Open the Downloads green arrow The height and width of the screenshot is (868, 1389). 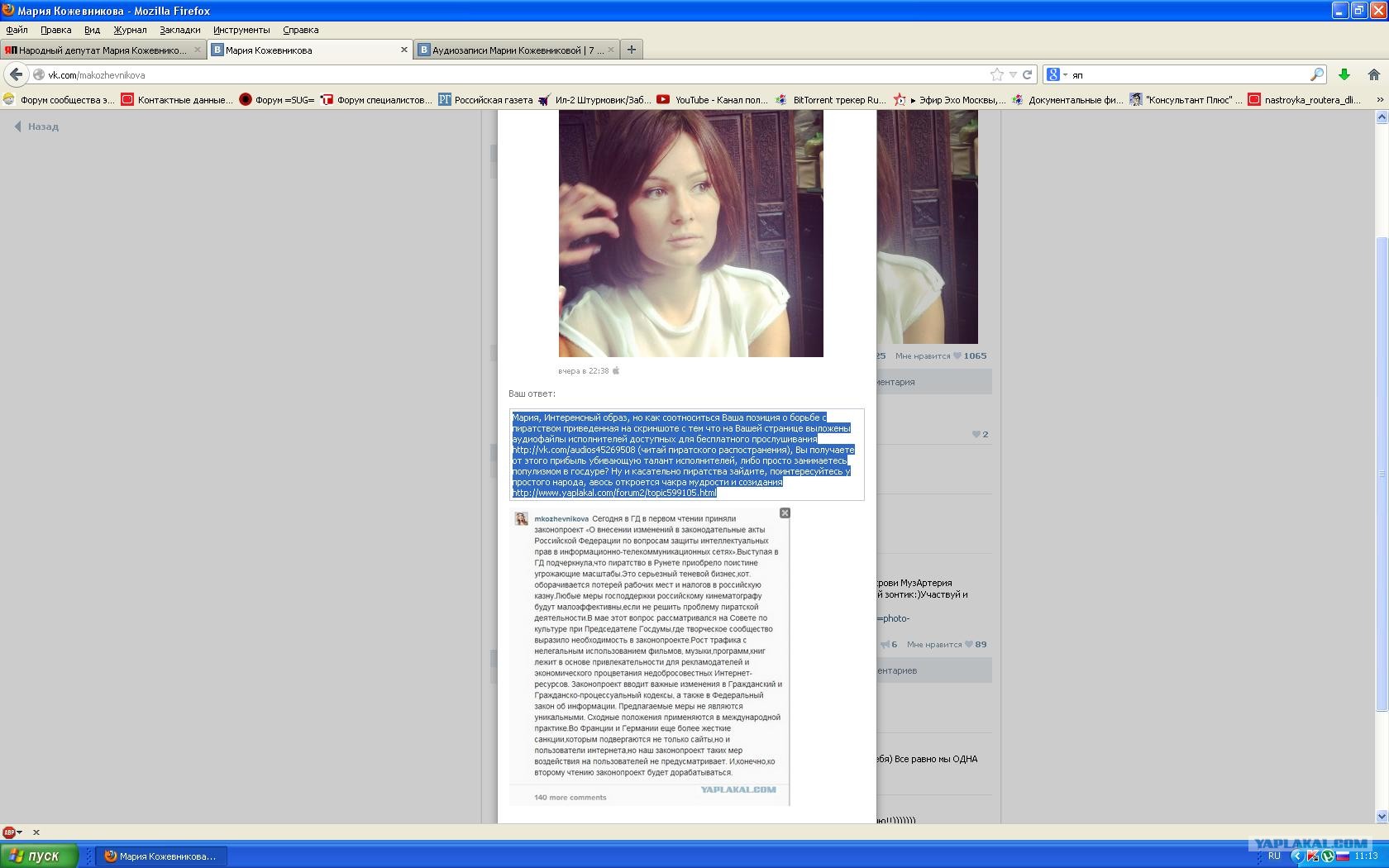pos(1344,74)
